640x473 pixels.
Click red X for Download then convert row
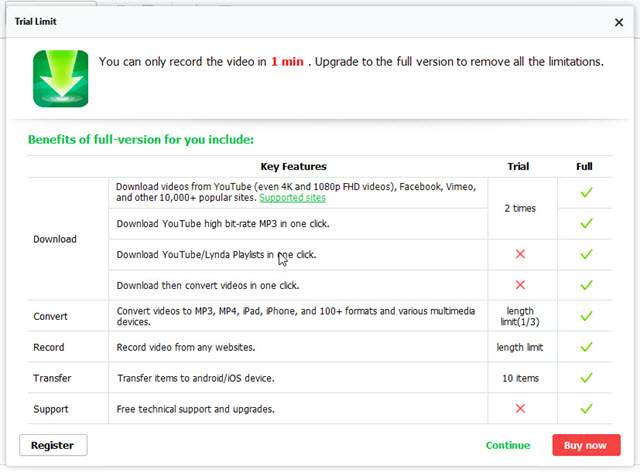tap(519, 285)
